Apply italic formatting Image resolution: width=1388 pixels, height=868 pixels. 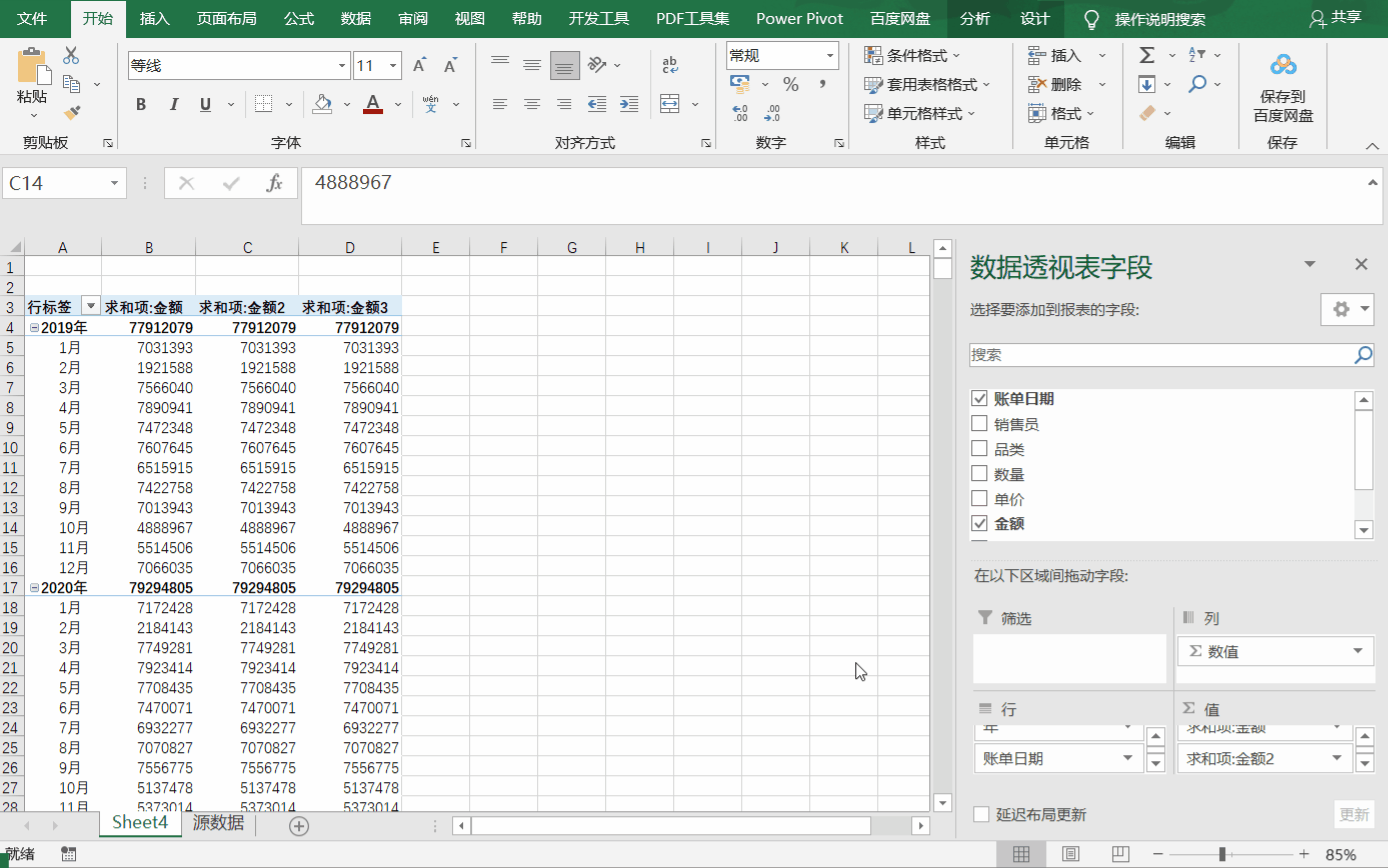pyautogui.click(x=173, y=104)
